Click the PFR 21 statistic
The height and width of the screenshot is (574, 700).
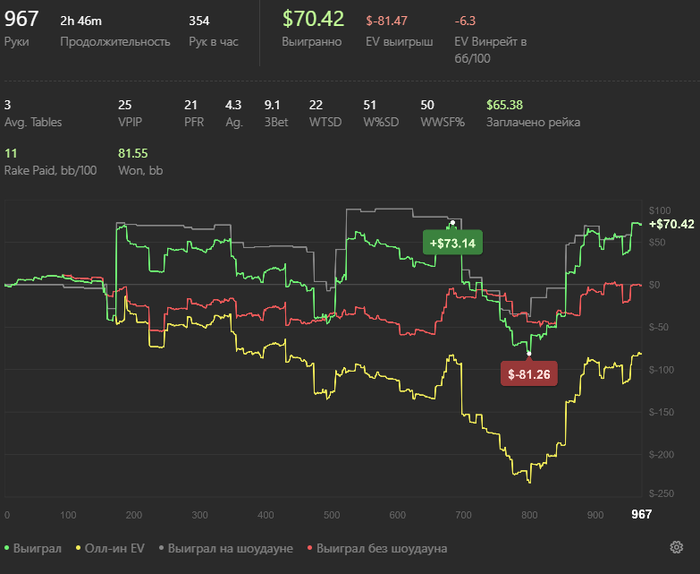tap(194, 113)
